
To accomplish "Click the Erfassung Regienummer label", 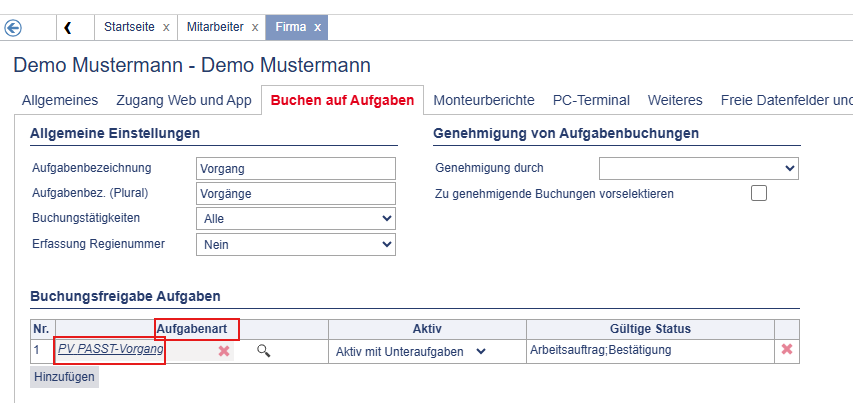I will (98, 244).
